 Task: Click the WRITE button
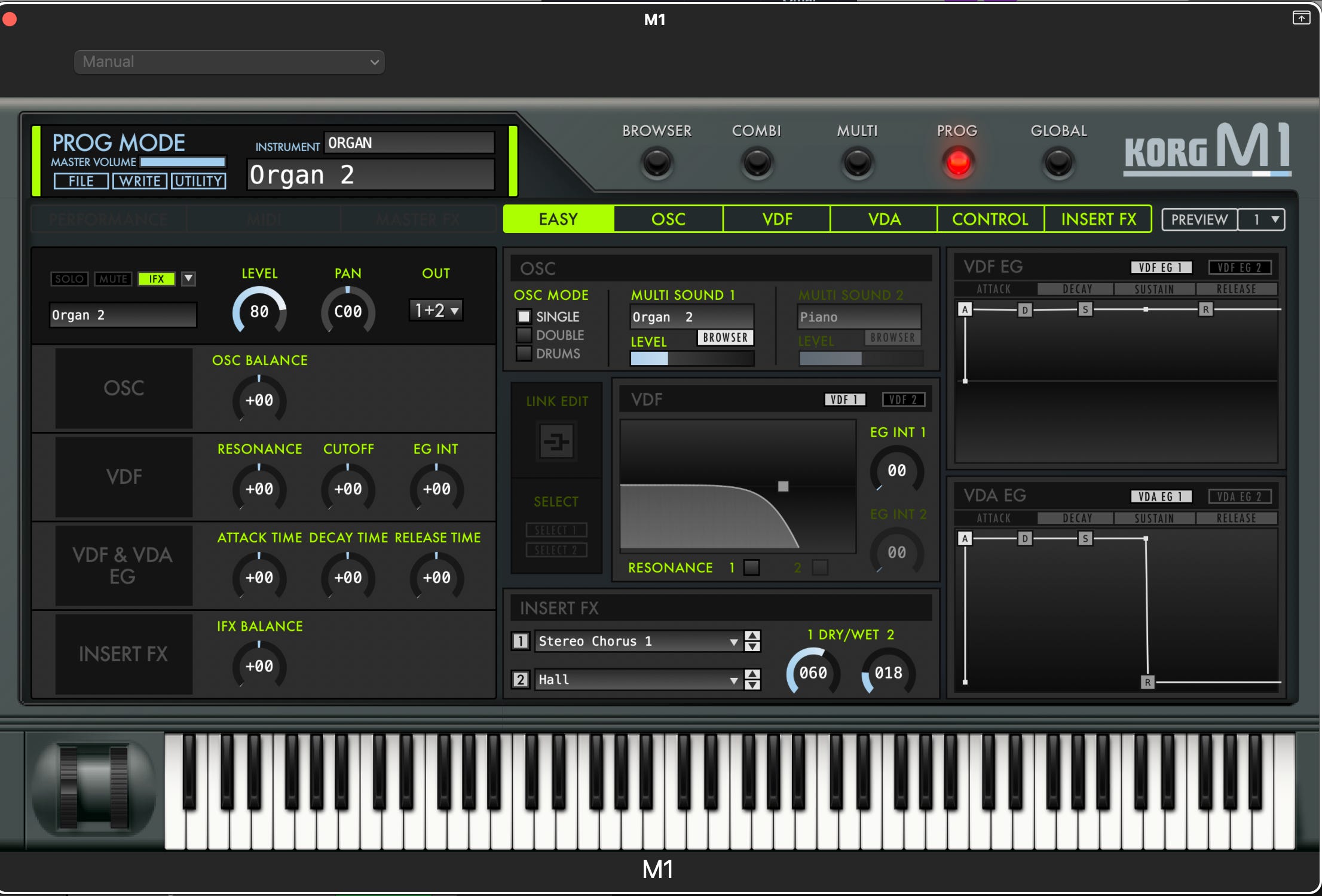pos(140,181)
